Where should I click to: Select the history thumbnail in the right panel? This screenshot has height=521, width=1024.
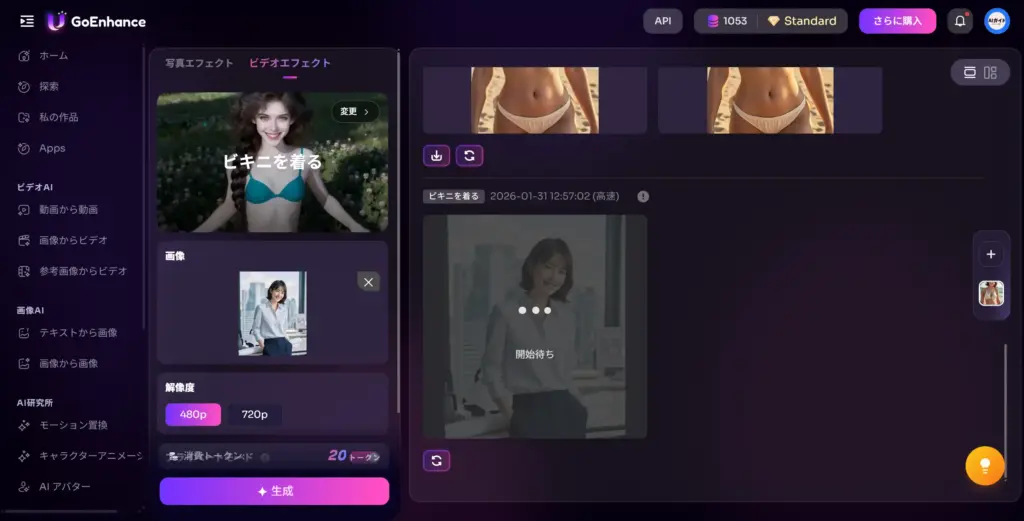tap(991, 293)
